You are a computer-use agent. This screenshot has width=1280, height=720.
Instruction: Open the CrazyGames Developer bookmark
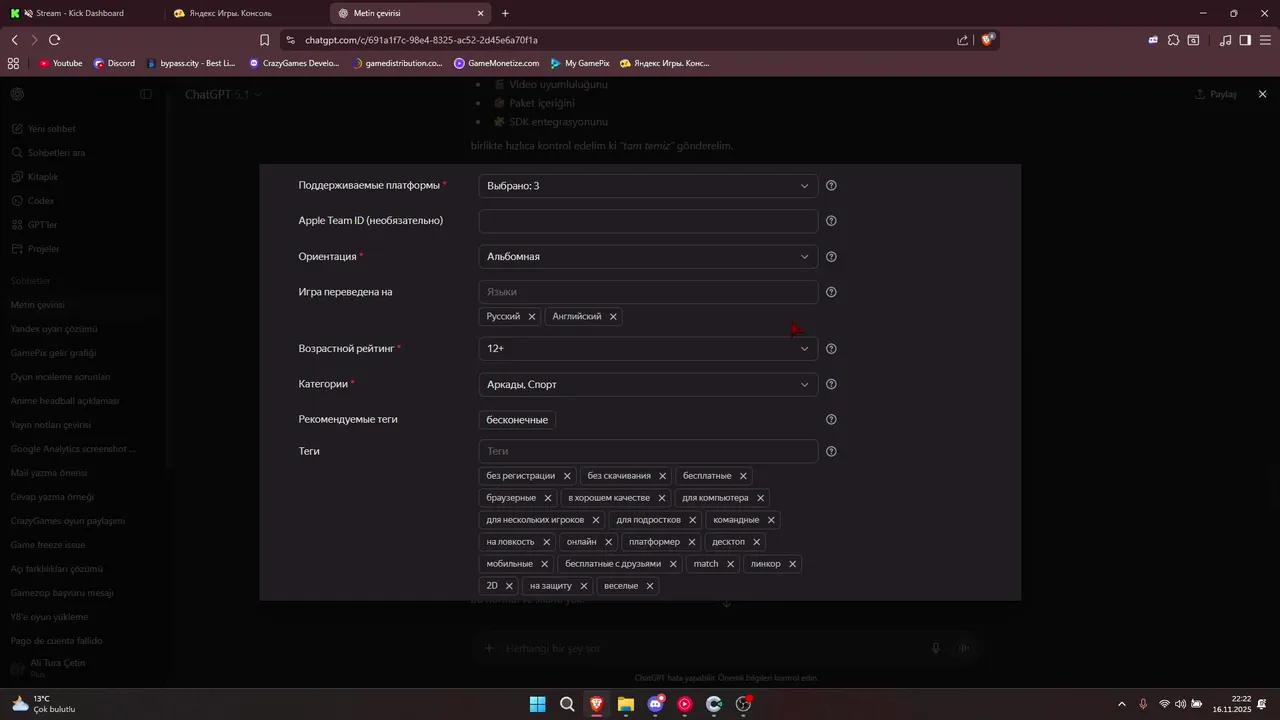294,63
